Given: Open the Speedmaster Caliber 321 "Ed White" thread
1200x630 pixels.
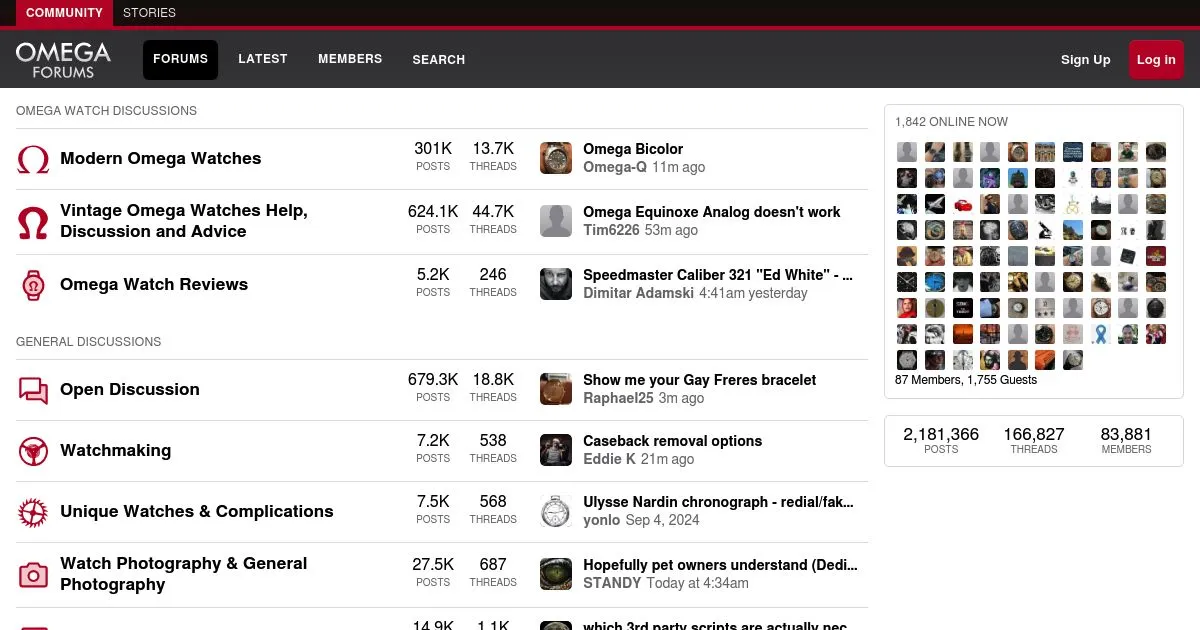Looking at the screenshot, I should (x=718, y=275).
